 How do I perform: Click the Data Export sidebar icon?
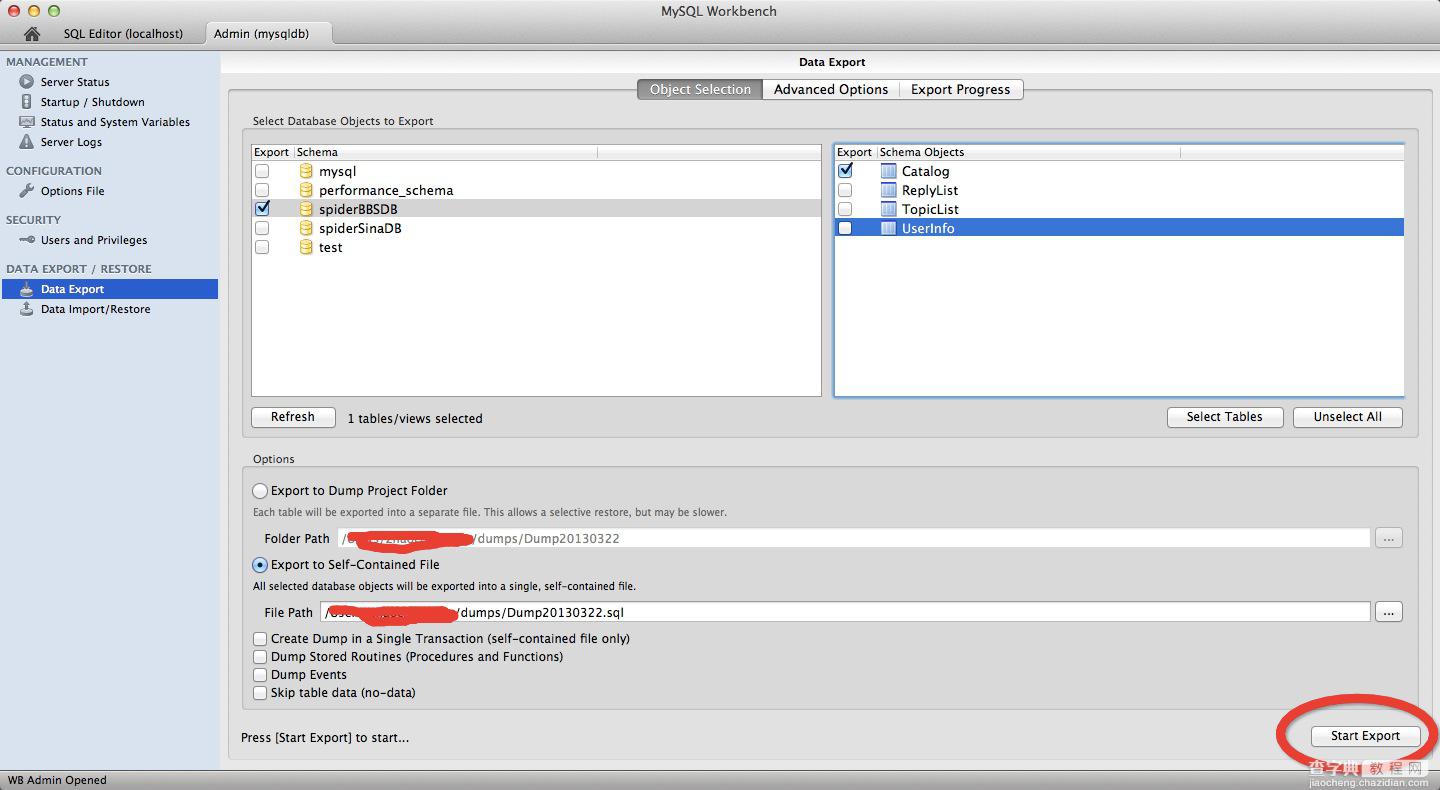pyautogui.click(x=27, y=289)
